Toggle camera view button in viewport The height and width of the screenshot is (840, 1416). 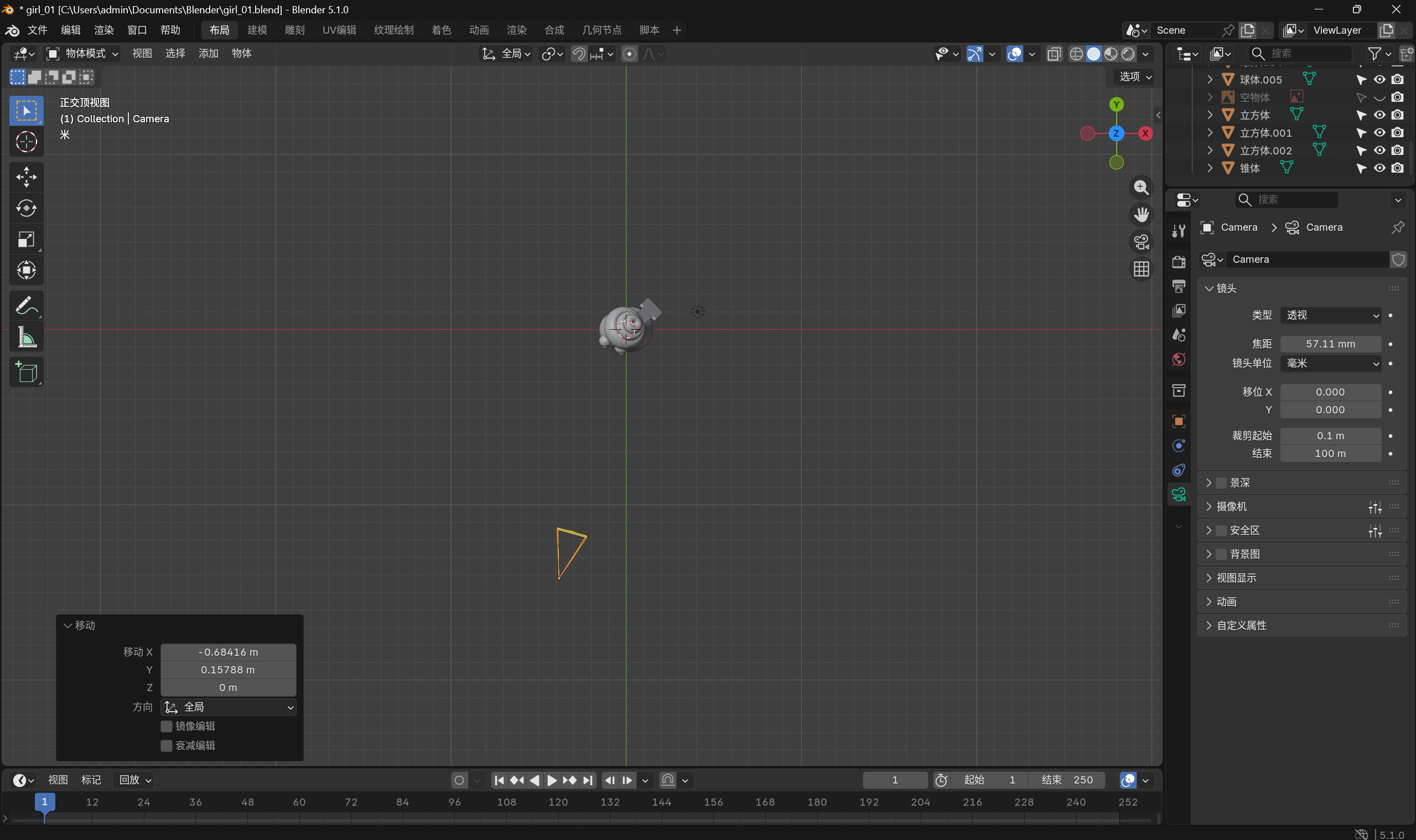click(1141, 242)
